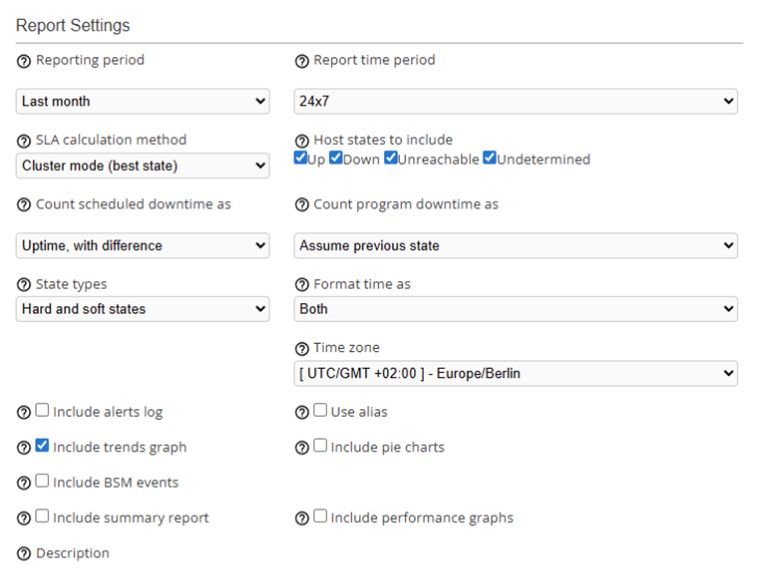Click help icon beside Count scheduled downtime as
Screen dimensions: 760x573
[x=24, y=205]
